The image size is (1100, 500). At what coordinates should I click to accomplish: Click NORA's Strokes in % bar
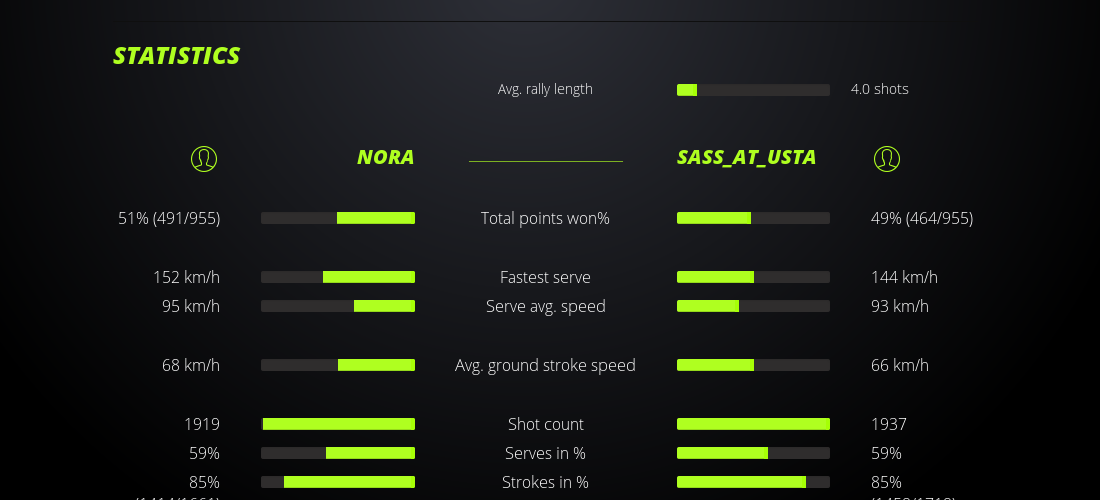pyautogui.click(x=338, y=482)
